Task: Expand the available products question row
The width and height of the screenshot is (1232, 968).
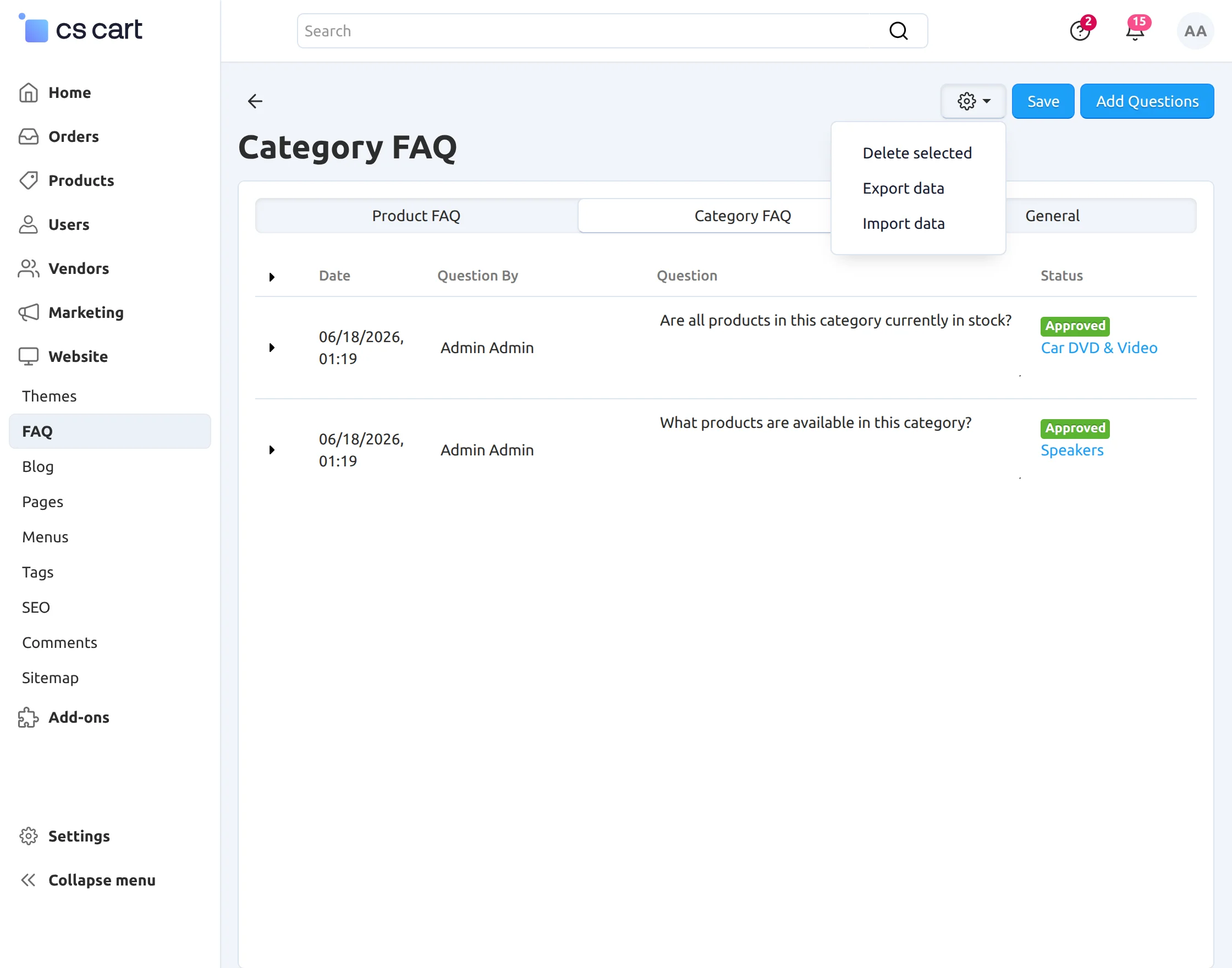Action: (x=272, y=449)
